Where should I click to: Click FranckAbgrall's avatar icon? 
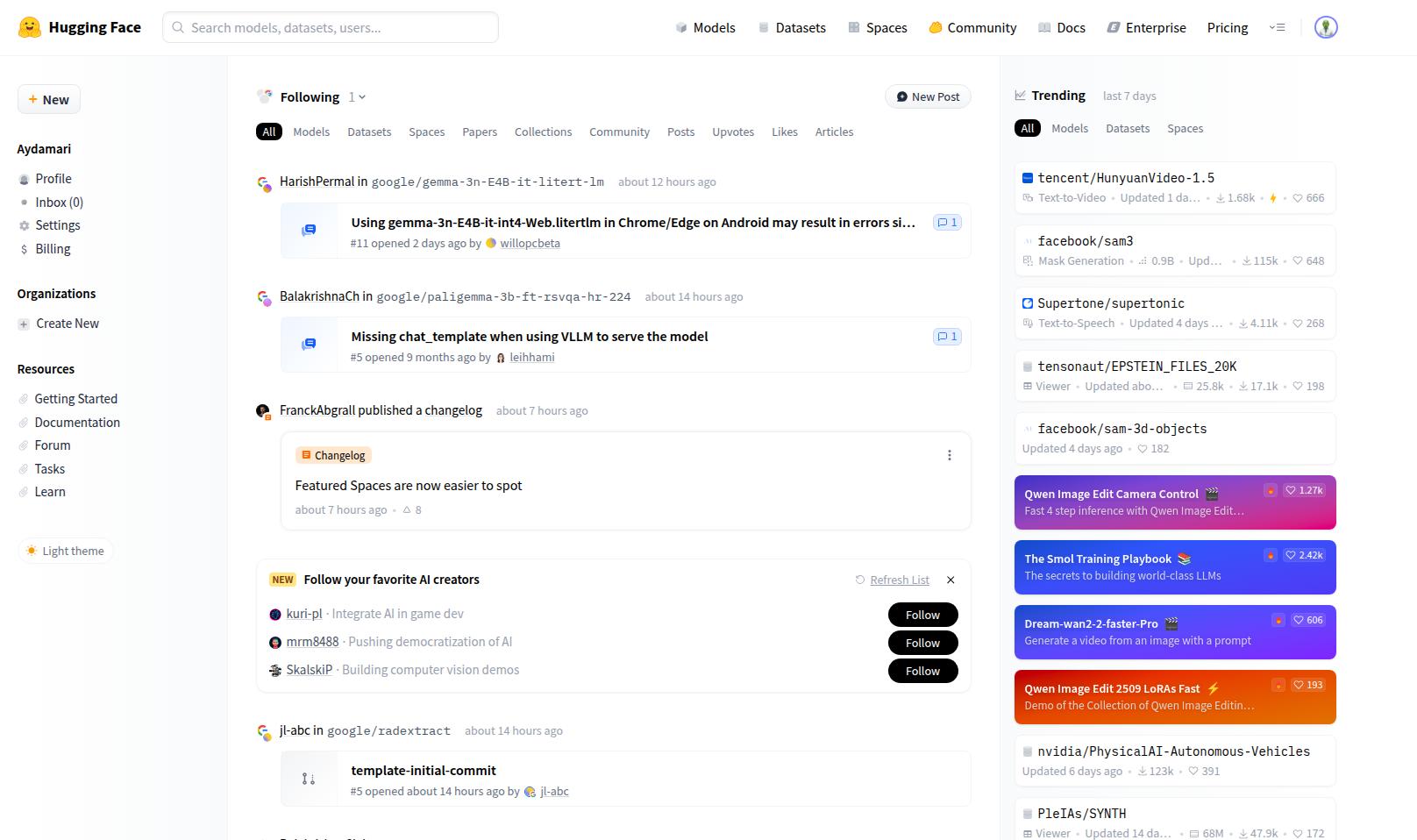coord(263,411)
